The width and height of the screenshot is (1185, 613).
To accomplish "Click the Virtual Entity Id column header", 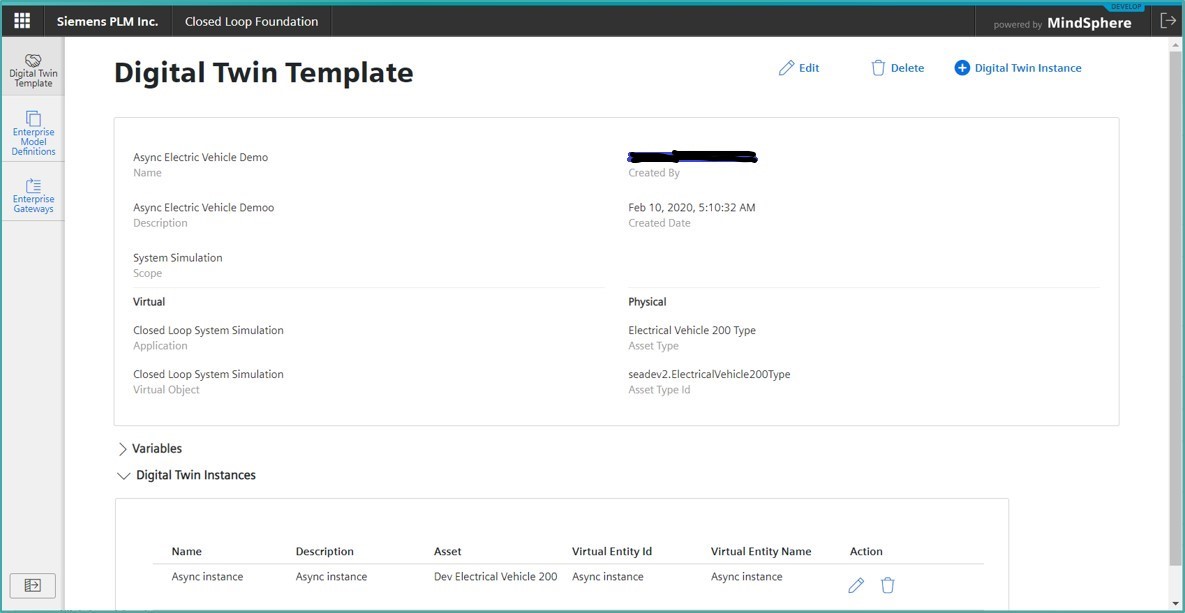I will click(612, 551).
